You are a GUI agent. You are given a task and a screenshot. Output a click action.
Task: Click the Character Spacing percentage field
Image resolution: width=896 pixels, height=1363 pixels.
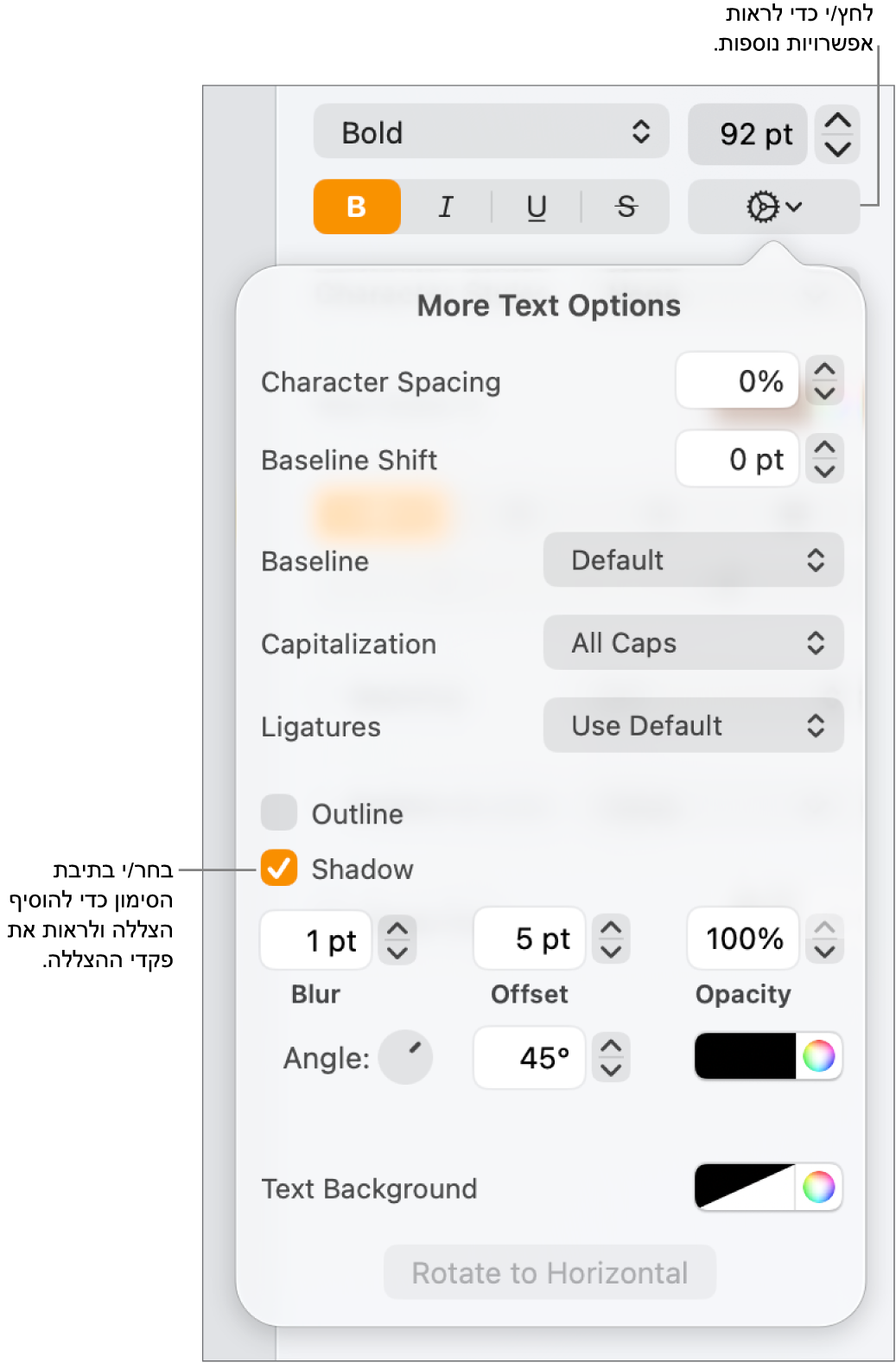tap(737, 380)
